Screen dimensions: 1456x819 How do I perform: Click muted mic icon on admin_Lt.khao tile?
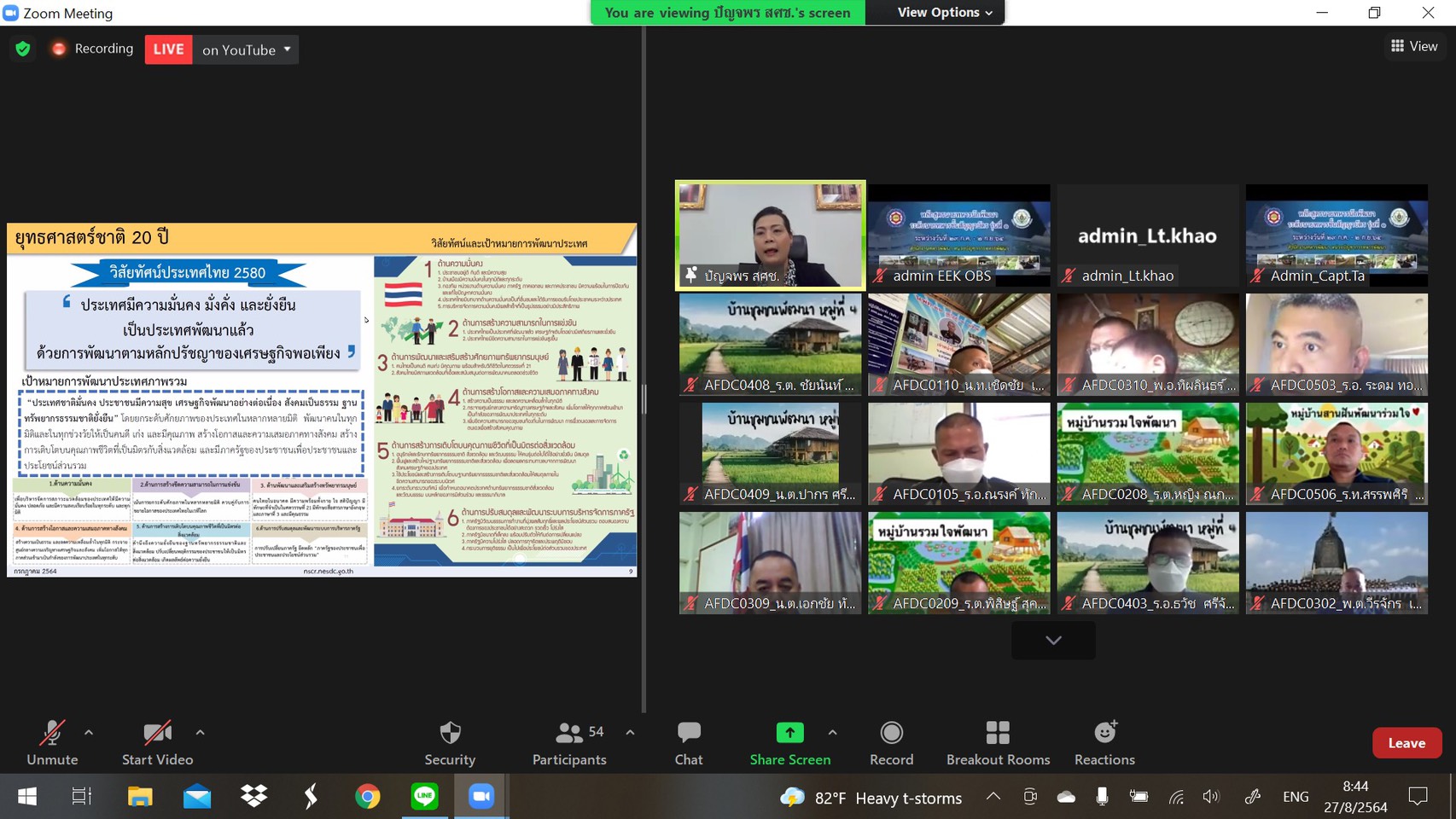point(1069,276)
